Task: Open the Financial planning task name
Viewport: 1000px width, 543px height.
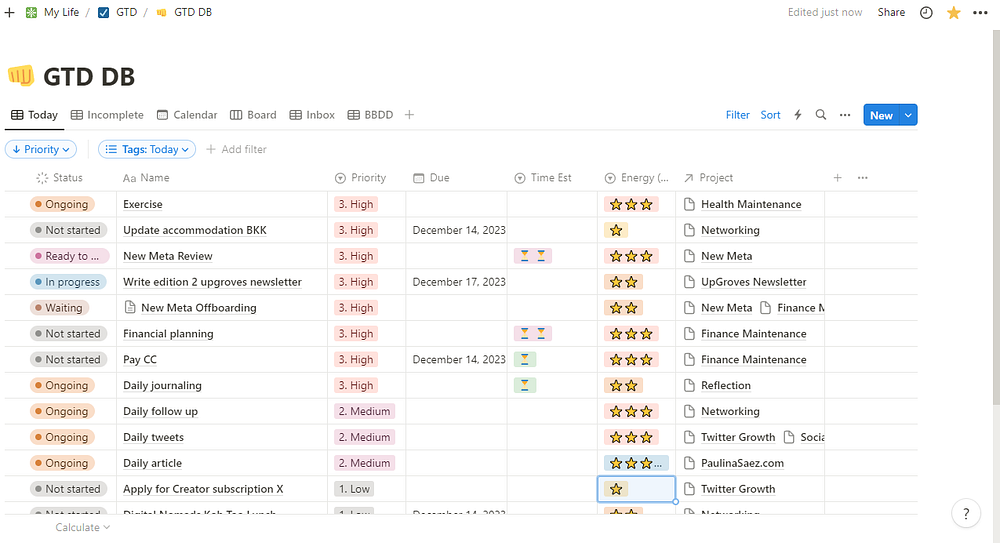Action: (x=168, y=334)
